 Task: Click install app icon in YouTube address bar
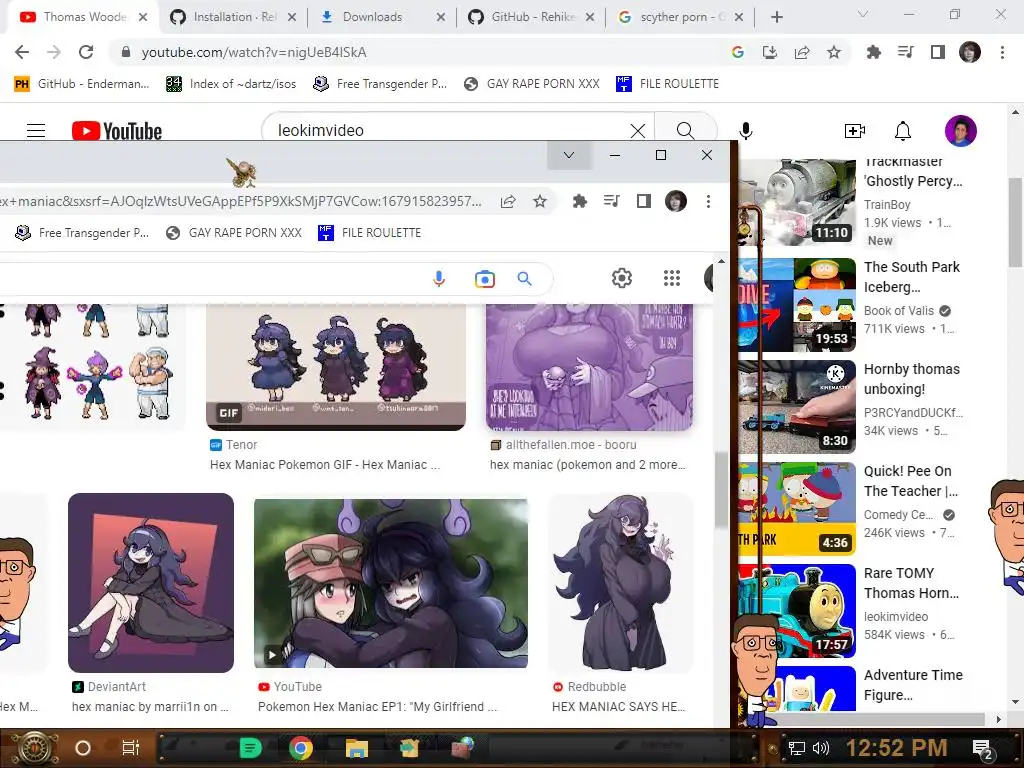770,52
